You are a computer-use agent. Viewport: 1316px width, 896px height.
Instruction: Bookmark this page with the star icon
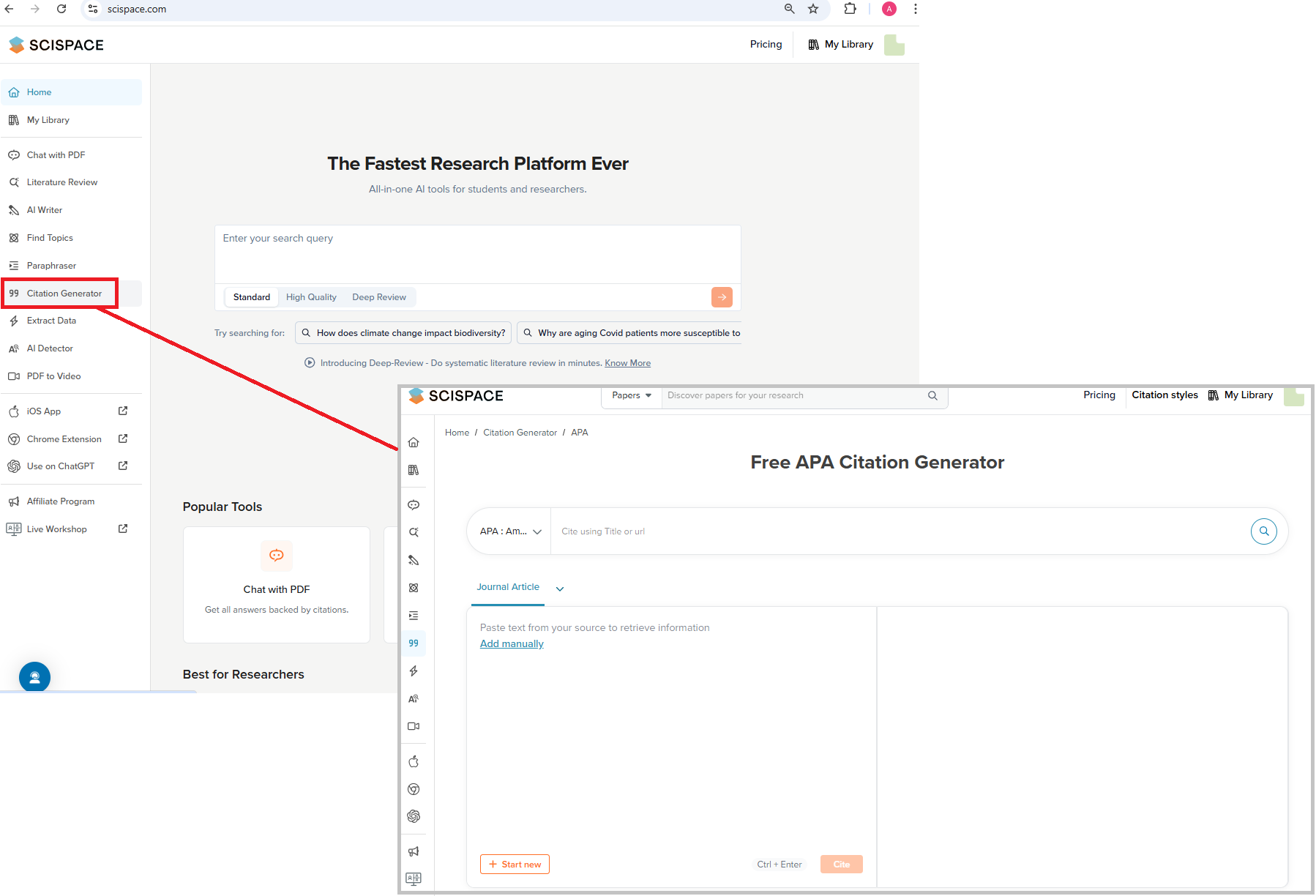(813, 9)
